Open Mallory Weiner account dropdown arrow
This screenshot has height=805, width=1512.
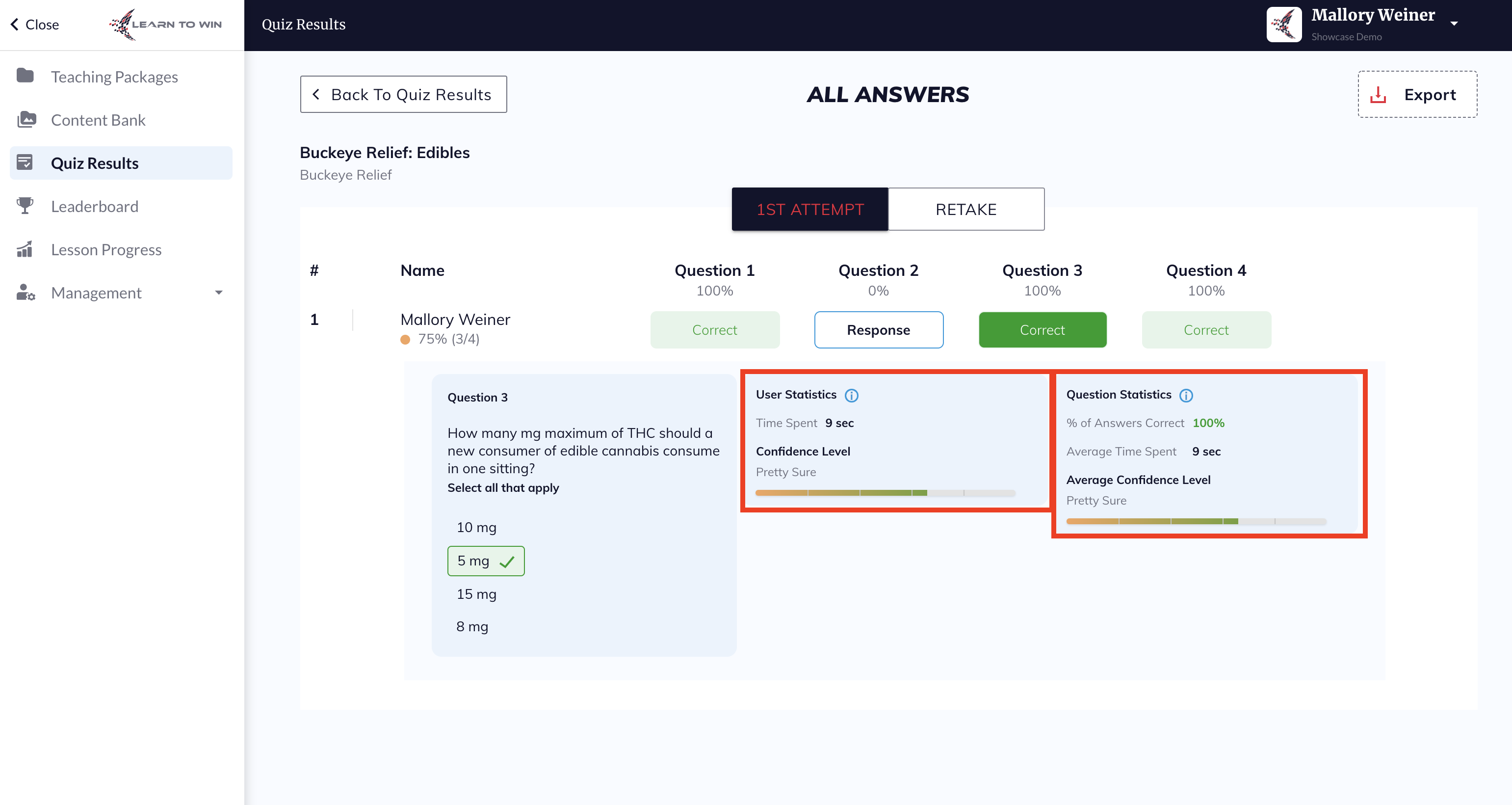(x=1454, y=24)
